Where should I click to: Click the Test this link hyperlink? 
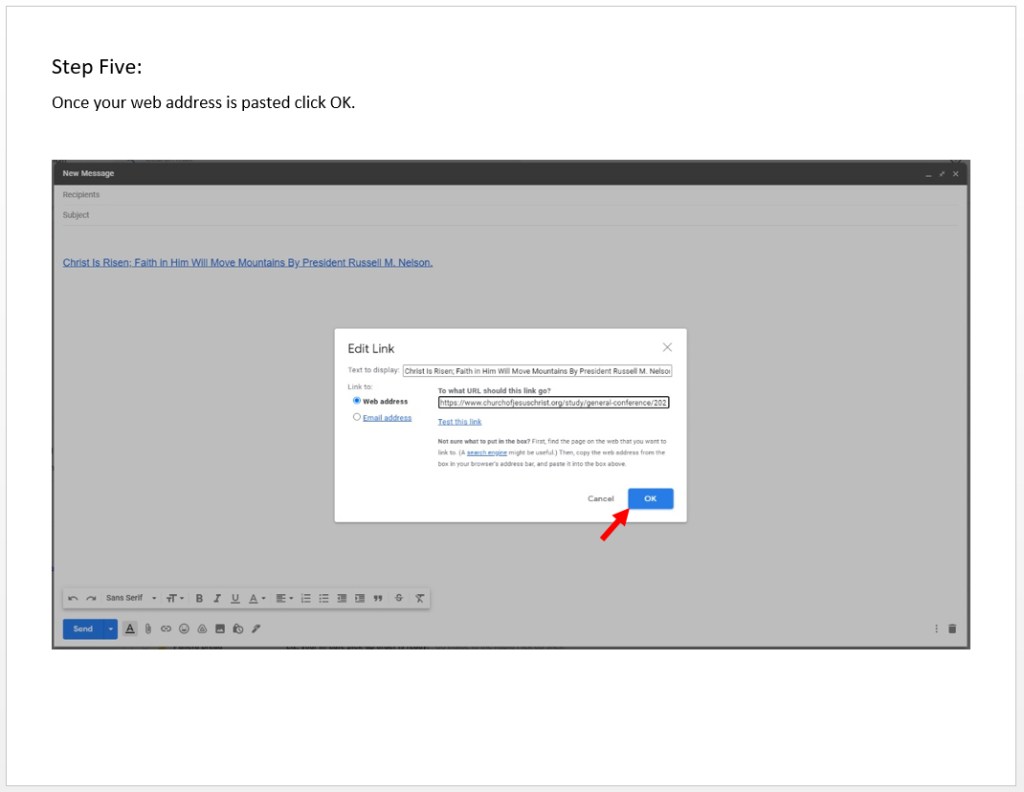459,422
